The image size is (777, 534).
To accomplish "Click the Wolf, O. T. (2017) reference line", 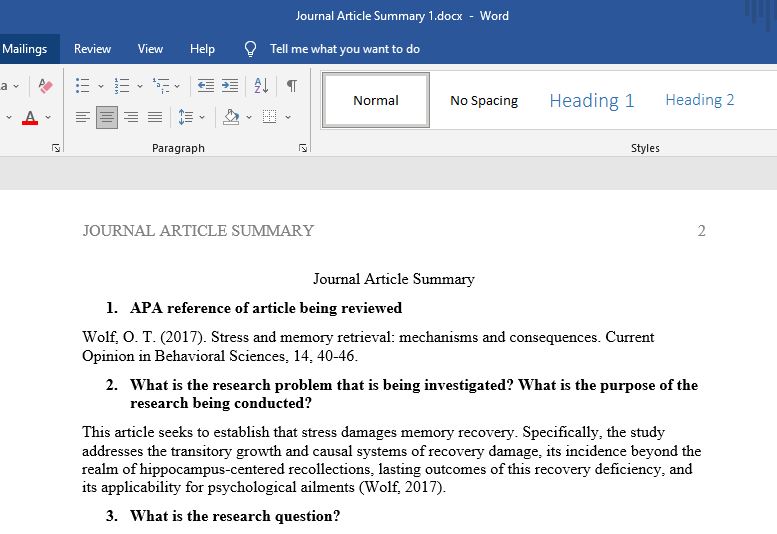I will [368, 337].
